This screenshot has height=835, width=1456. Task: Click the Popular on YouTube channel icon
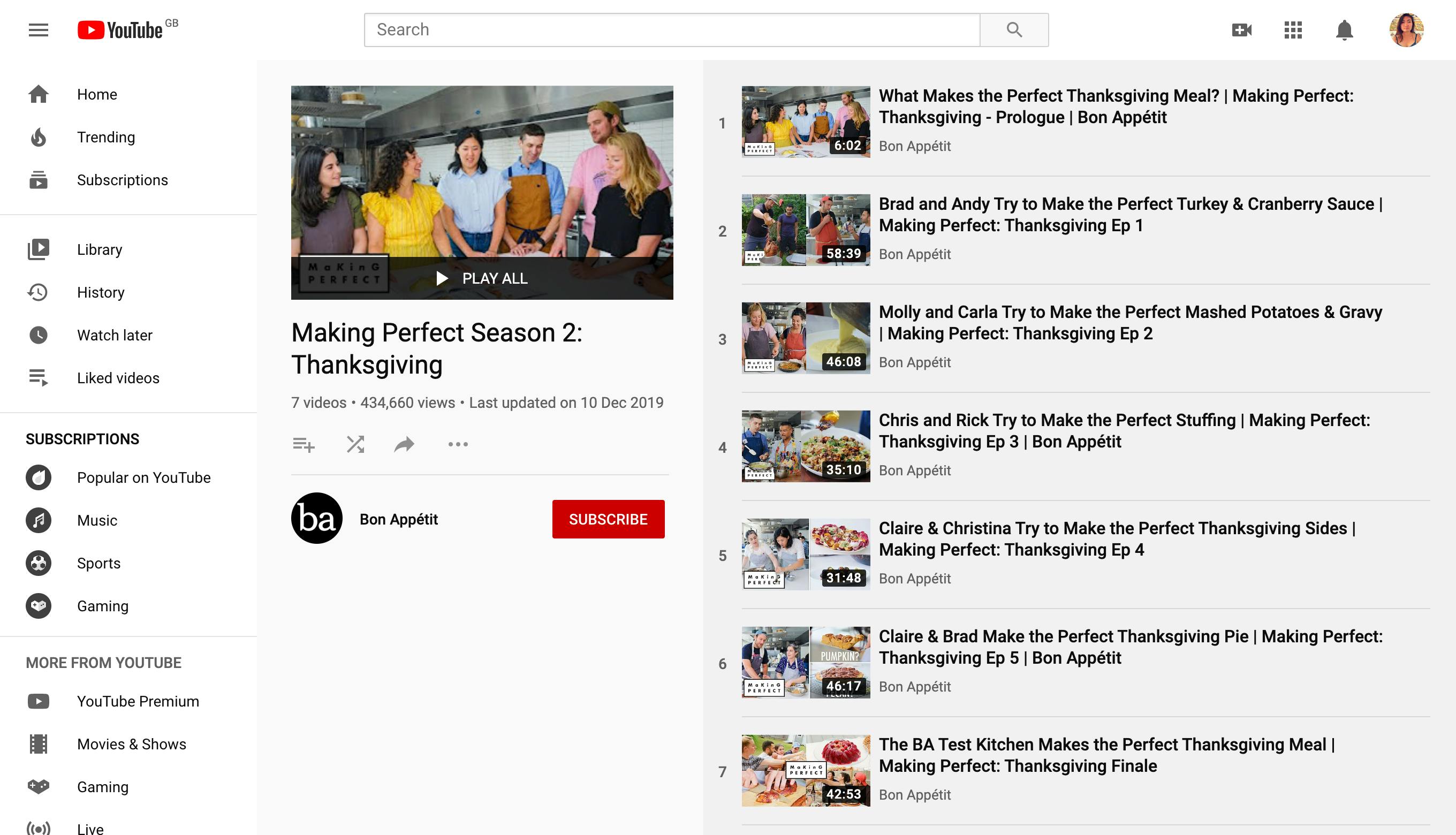[x=39, y=477]
